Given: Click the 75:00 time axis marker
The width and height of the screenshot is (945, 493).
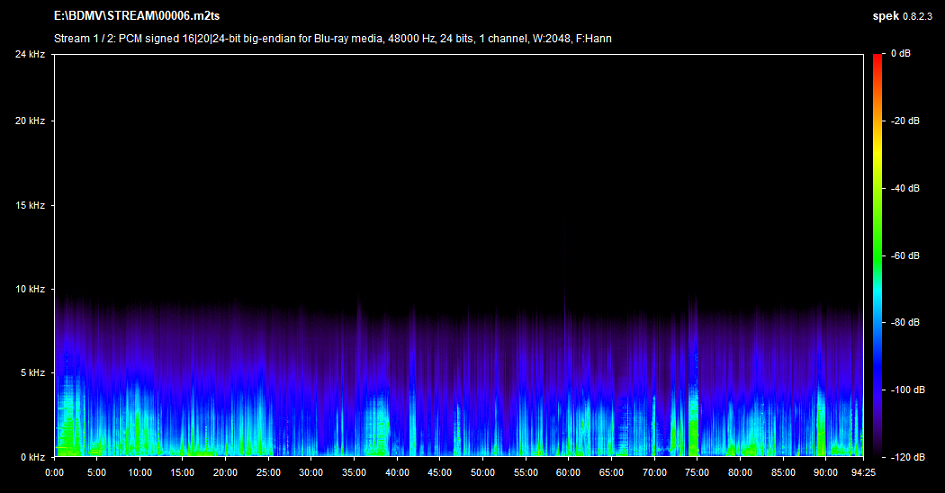Looking at the screenshot, I should (x=697, y=472).
